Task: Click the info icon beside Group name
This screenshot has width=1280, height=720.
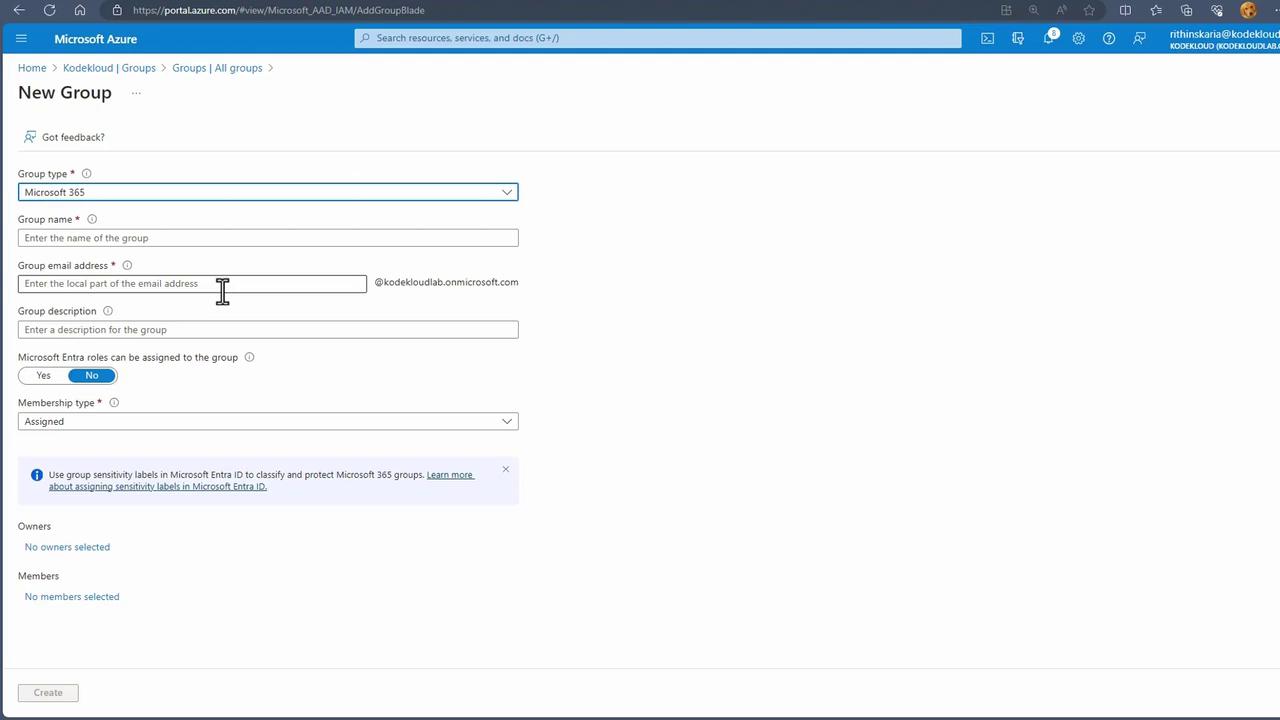Action: (92, 219)
